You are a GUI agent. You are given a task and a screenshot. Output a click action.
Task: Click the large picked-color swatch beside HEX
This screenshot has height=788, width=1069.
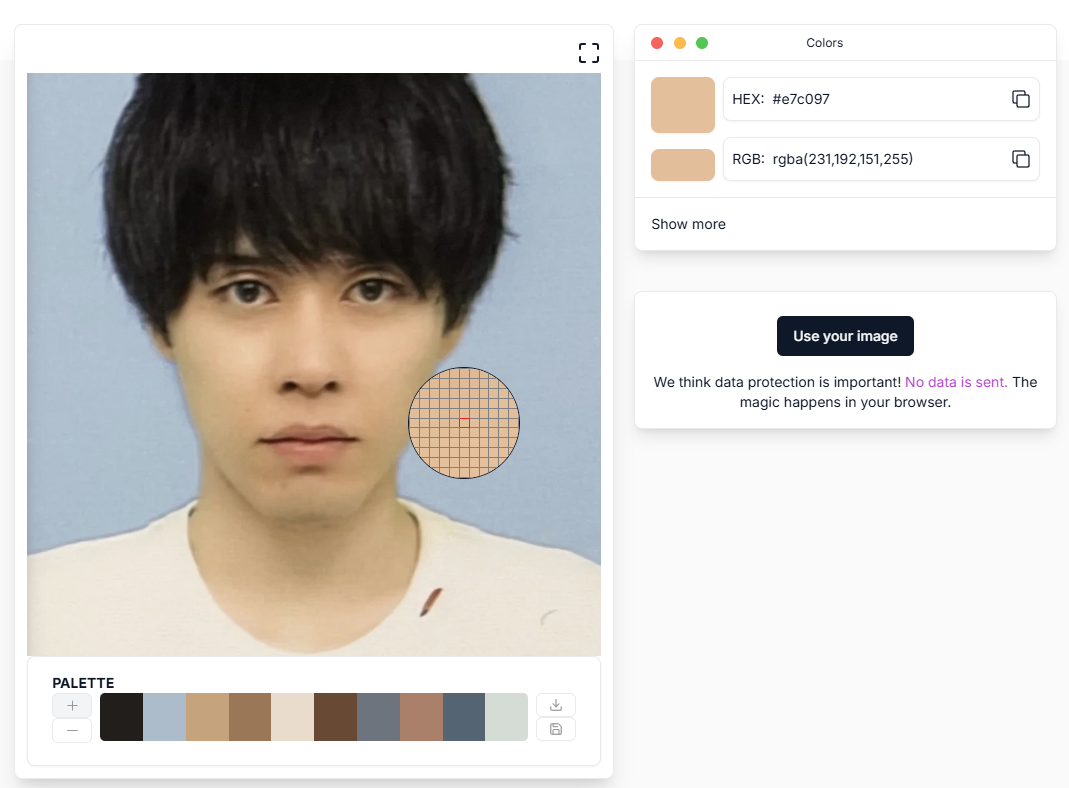tap(682, 105)
